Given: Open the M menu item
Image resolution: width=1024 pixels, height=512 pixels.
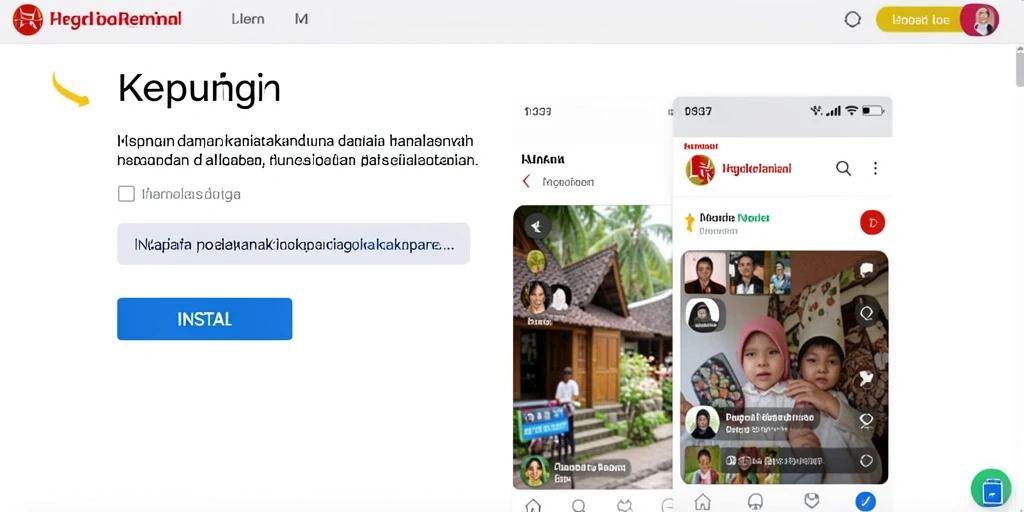Looking at the screenshot, I should click(x=301, y=19).
